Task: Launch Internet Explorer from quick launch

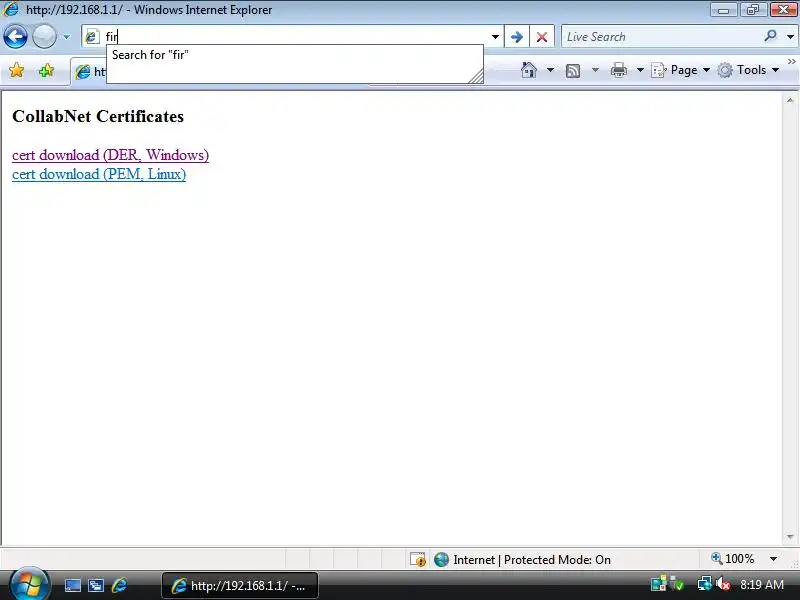Action: (x=119, y=585)
